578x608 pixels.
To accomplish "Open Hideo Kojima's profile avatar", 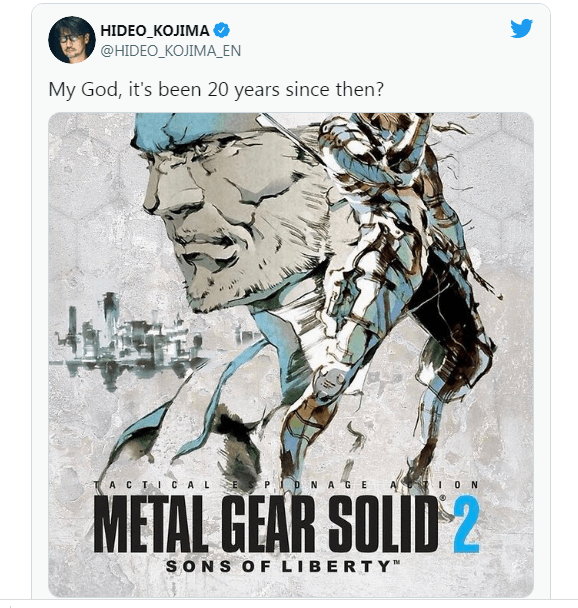I will coord(72,40).
